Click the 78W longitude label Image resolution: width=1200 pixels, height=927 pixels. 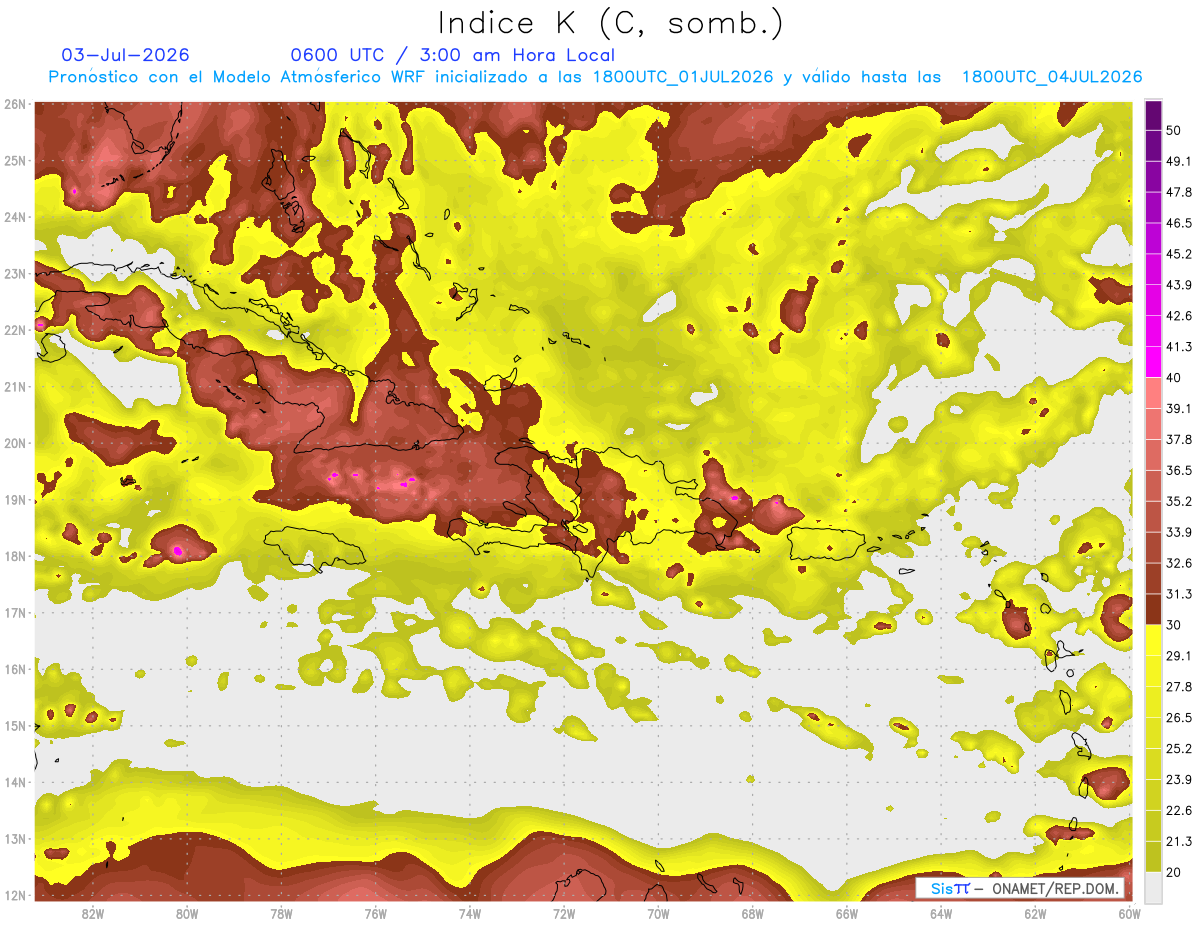281,913
